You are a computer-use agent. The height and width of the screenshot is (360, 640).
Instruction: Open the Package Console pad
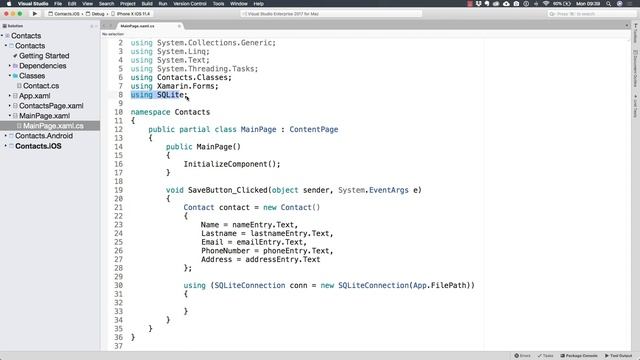click(x=579, y=356)
